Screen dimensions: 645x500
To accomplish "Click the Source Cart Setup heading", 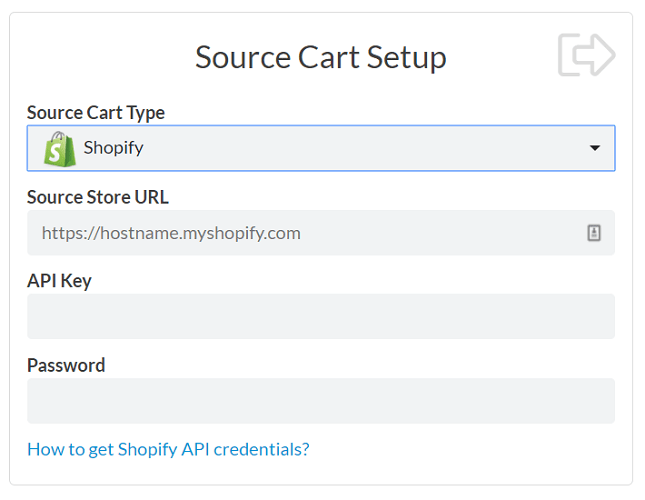I will tap(320, 56).
